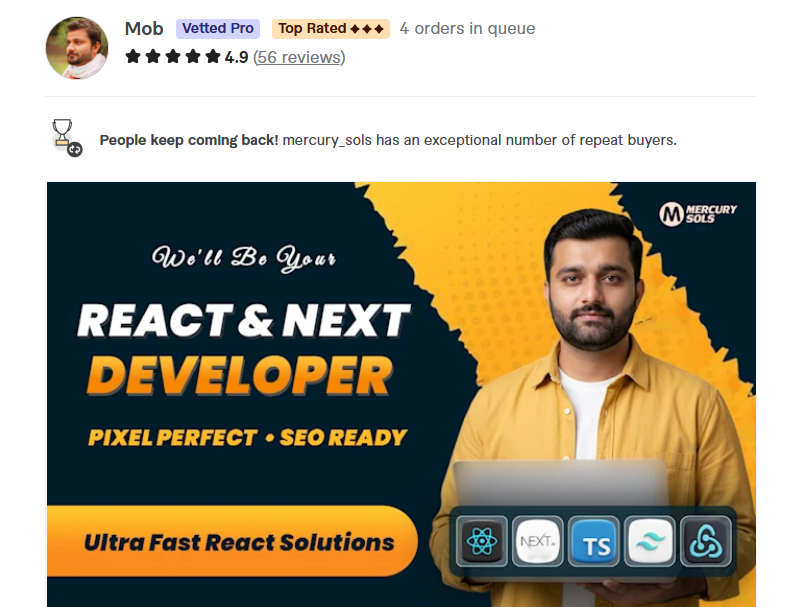This screenshot has width=810, height=607.
Task: Click the 4.9 rating score
Action: pyautogui.click(x=237, y=57)
